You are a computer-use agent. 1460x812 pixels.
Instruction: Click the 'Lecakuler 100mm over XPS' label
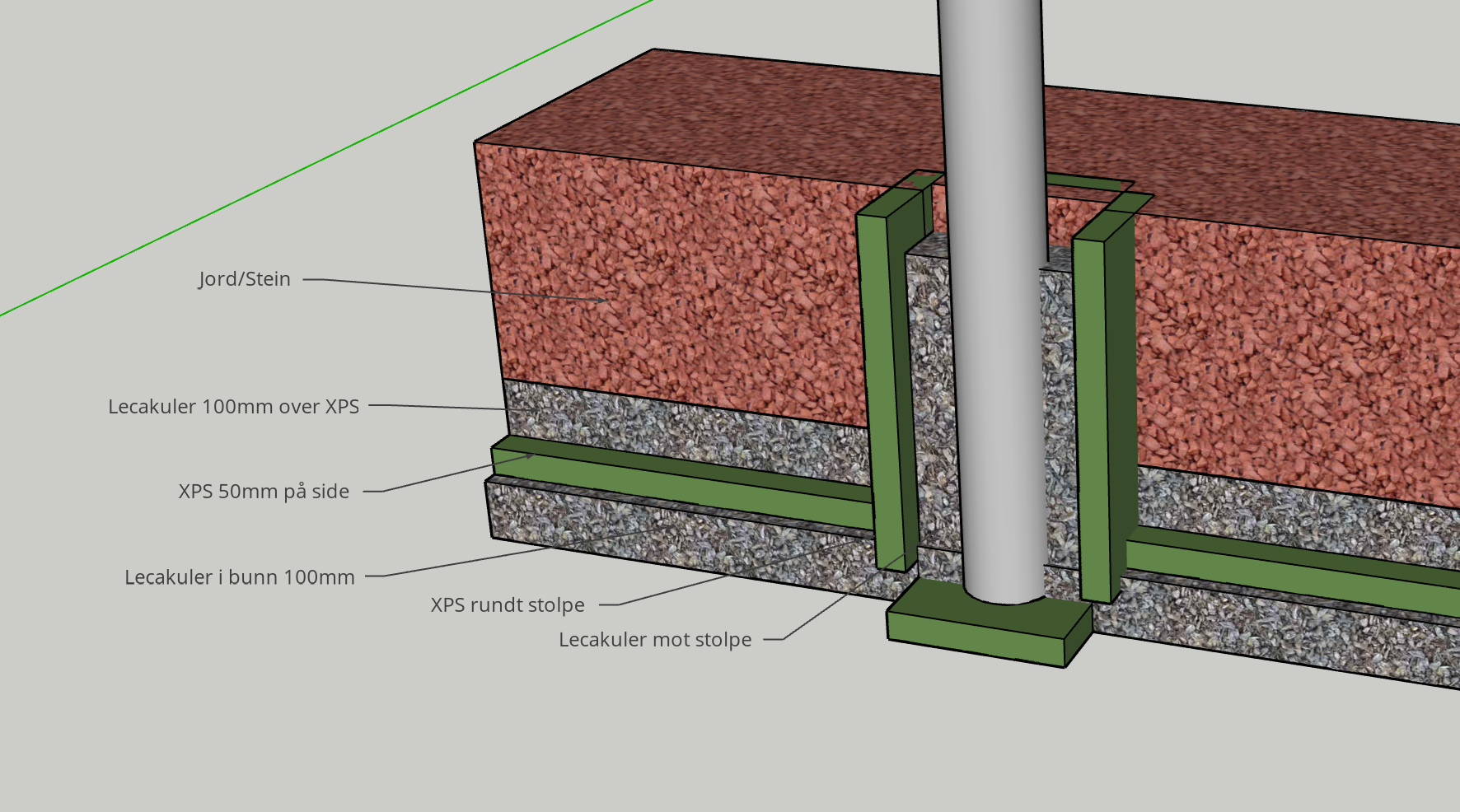point(234,407)
